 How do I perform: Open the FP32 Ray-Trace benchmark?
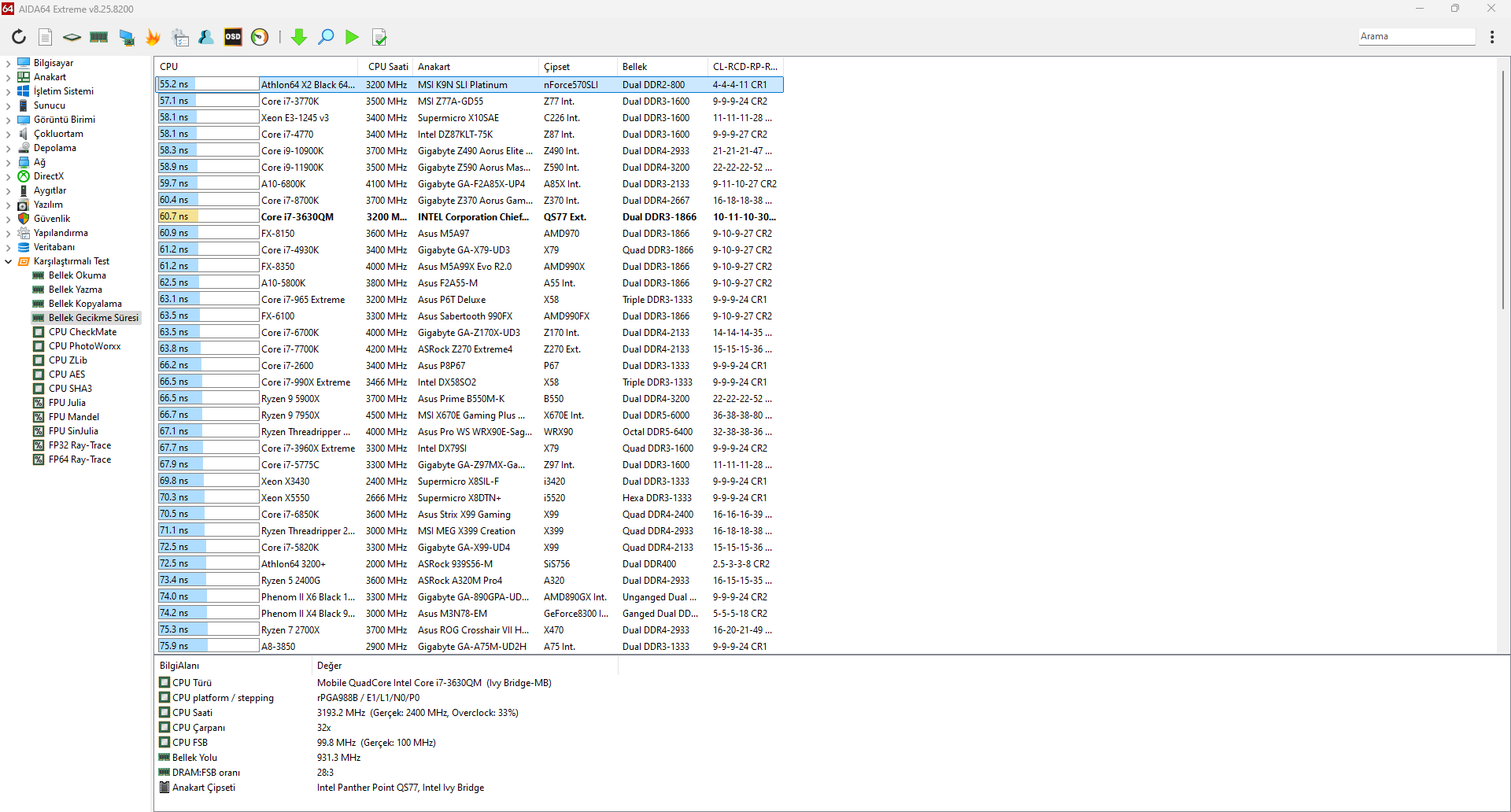(x=79, y=445)
